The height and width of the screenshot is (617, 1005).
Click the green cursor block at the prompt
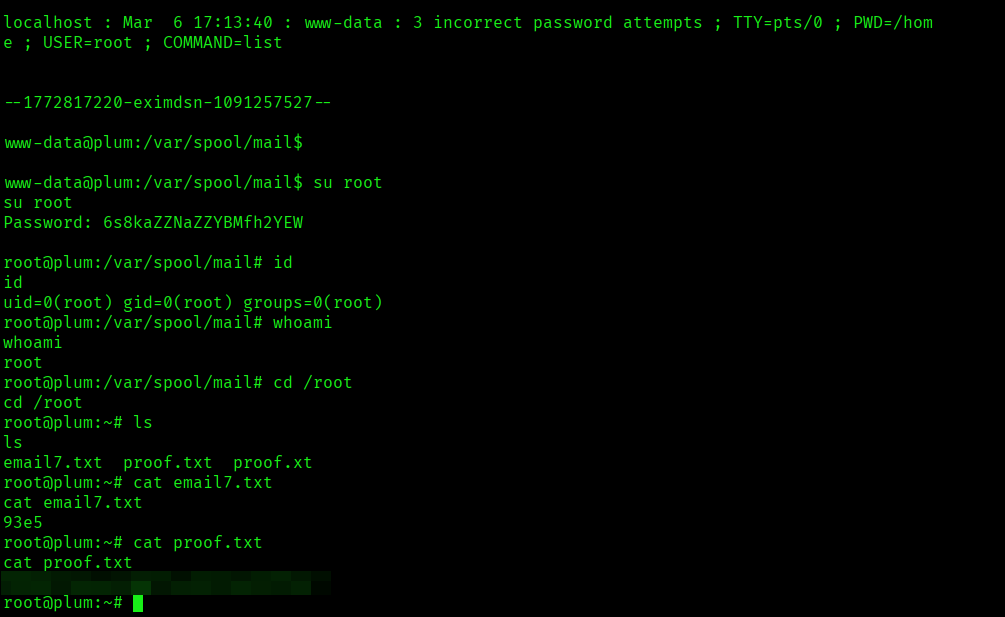click(138, 603)
